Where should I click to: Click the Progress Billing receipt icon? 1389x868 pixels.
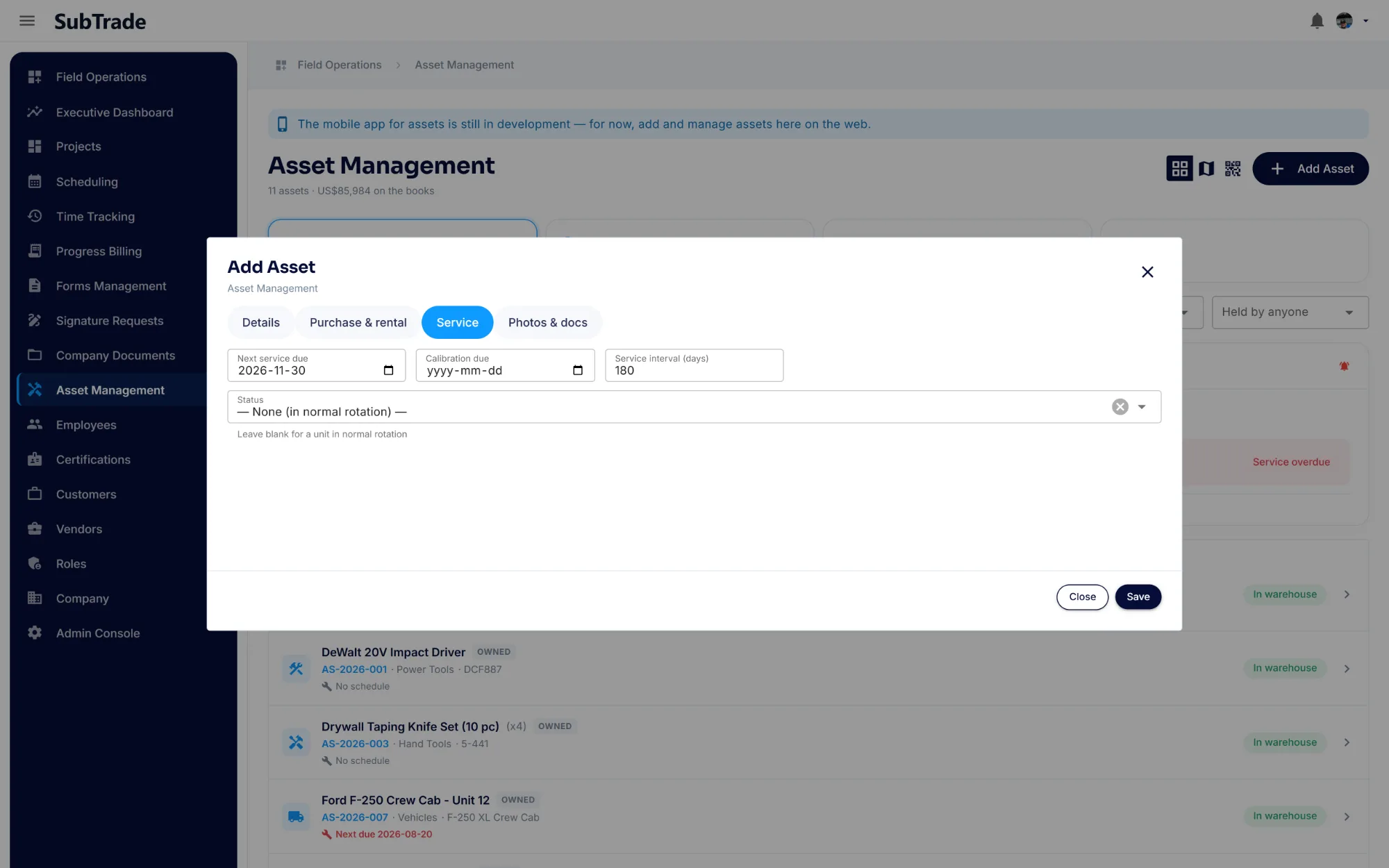[35, 251]
